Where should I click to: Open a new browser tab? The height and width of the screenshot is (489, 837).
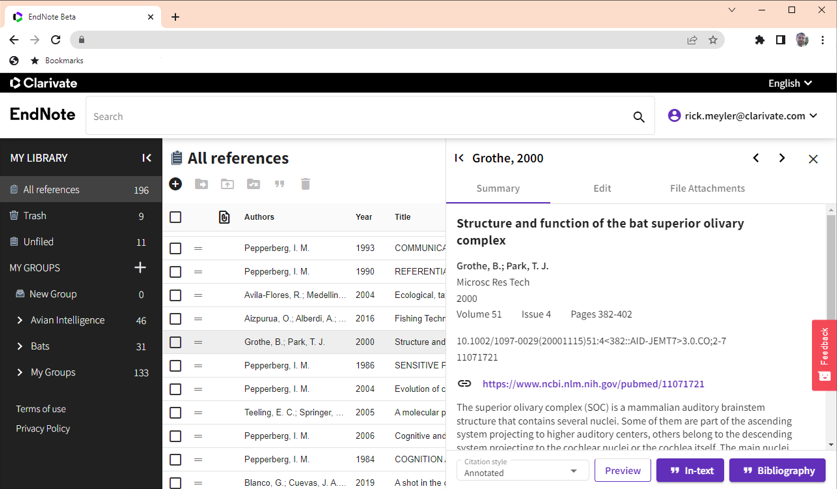click(175, 17)
